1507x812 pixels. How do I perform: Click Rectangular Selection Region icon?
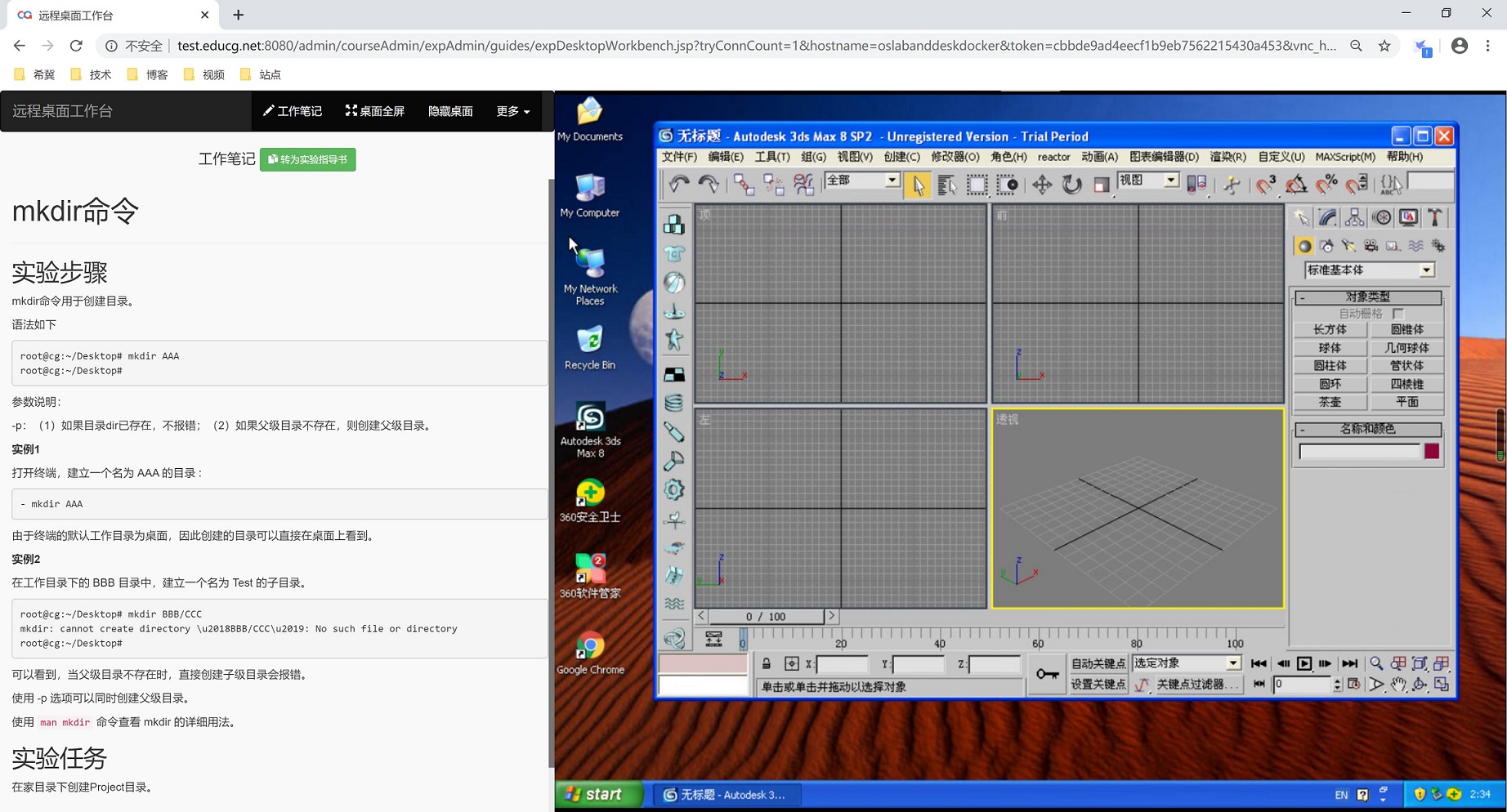coord(977,185)
